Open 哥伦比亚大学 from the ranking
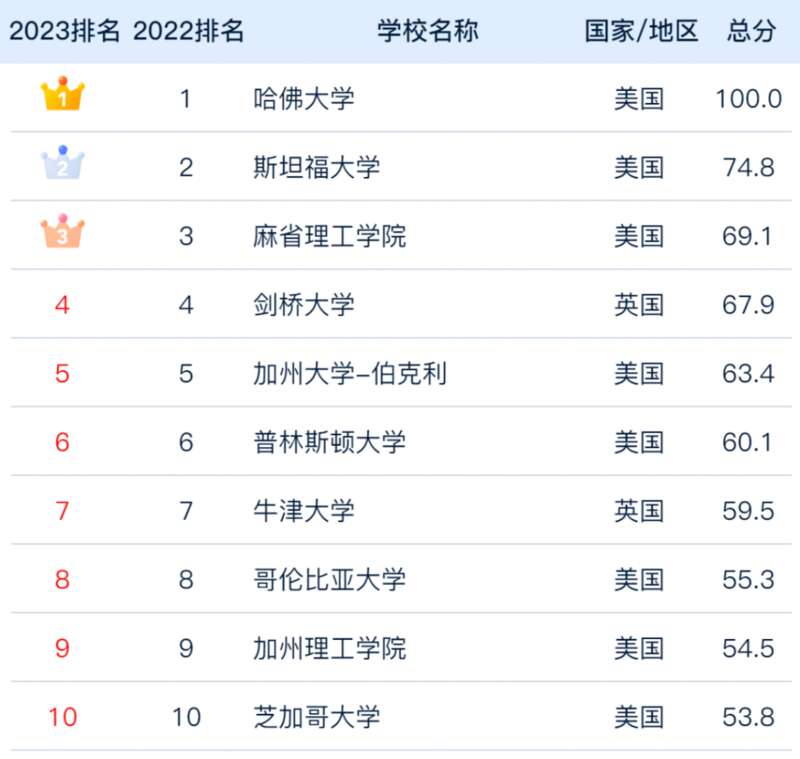The height and width of the screenshot is (759, 800). click(x=330, y=579)
